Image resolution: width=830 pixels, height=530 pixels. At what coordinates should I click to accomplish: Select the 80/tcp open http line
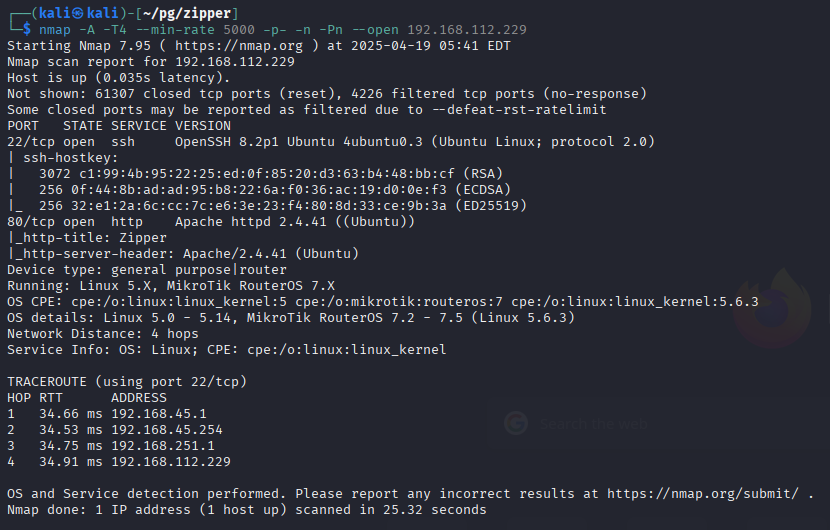tap(211, 222)
